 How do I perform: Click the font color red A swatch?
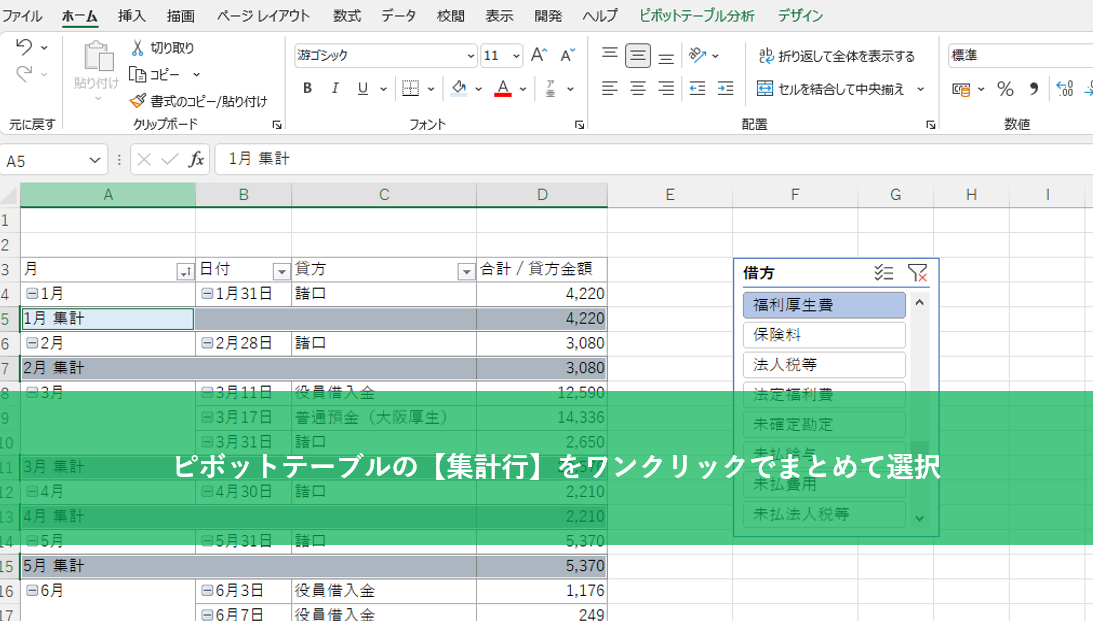tap(502, 88)
